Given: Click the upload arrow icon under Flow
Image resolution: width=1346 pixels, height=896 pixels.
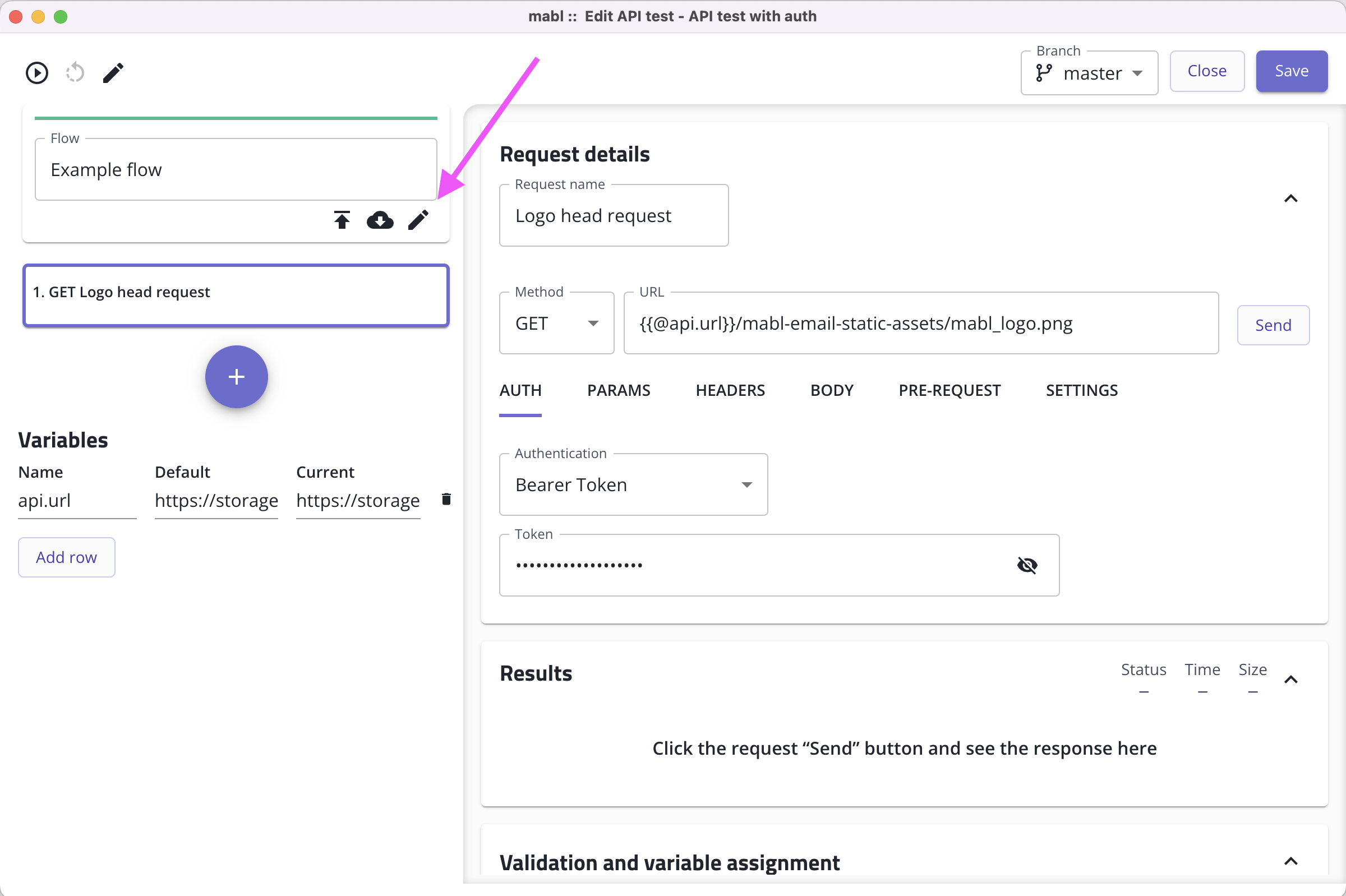Looking at the screenshot, I should pyautogui.click(x=342, y=219).
